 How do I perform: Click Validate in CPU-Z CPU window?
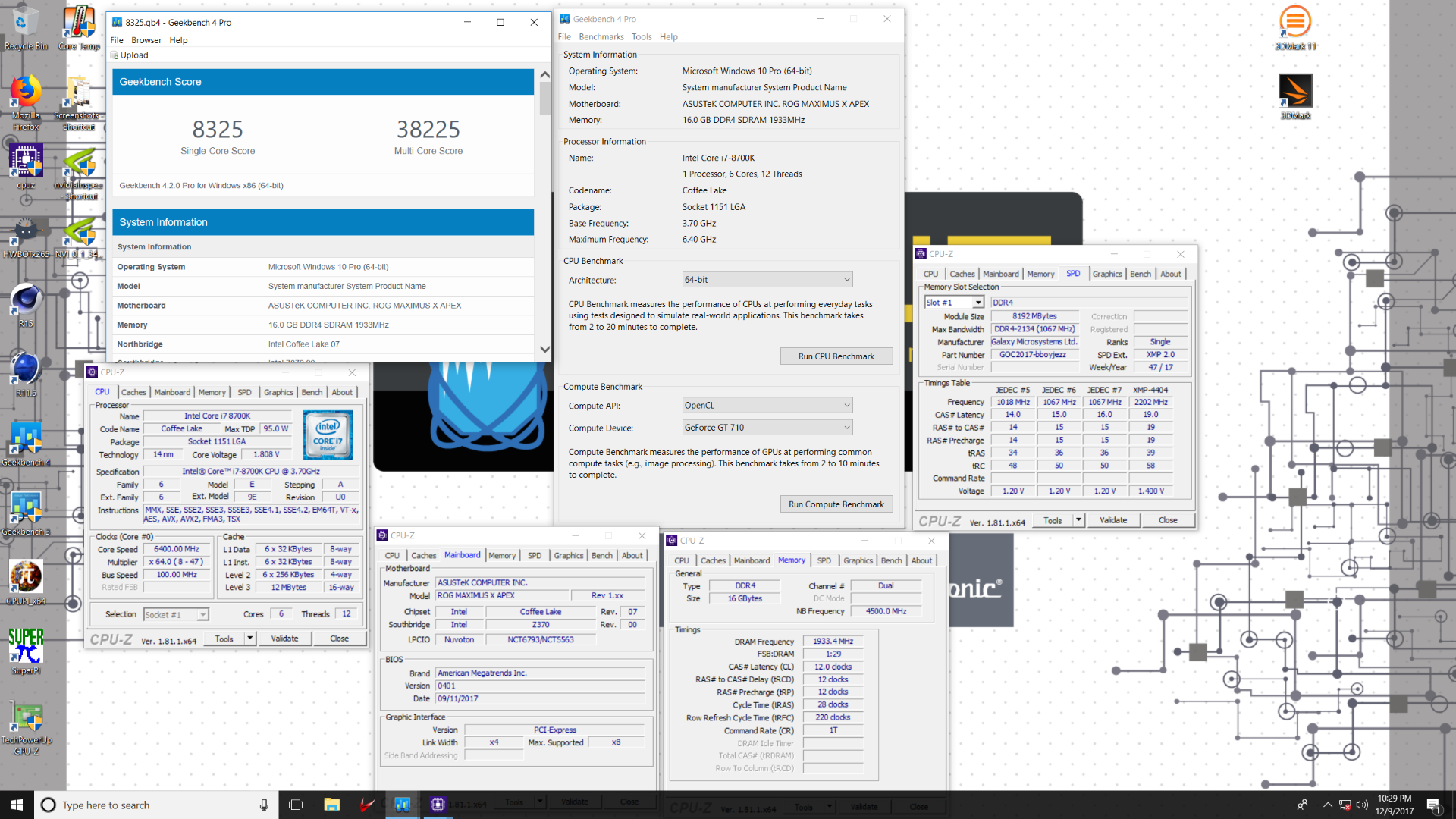(x=284, y=639)
